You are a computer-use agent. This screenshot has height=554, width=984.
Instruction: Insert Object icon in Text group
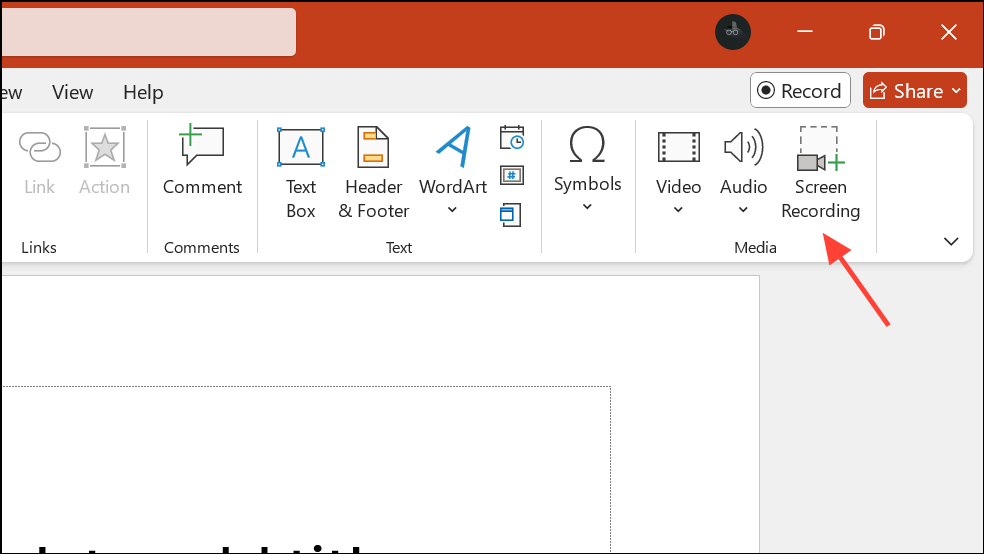pyautogui.click(x=510, y=215)
